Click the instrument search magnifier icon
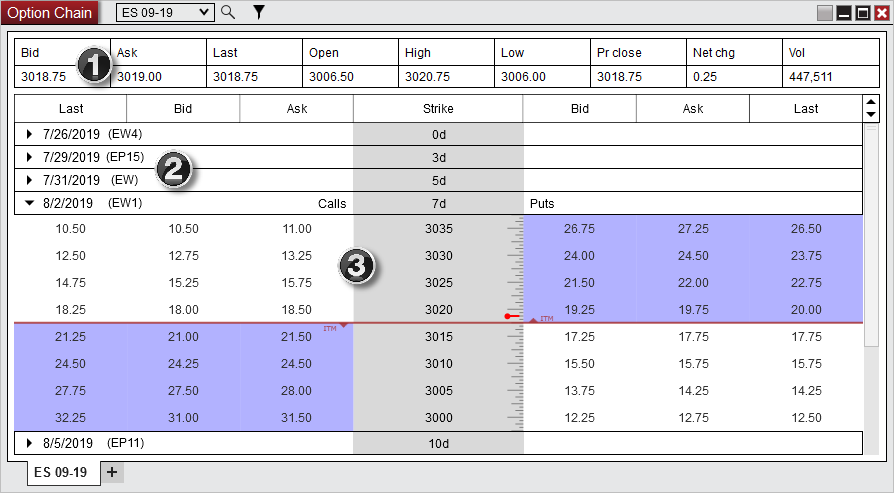 tap(228, 12)
